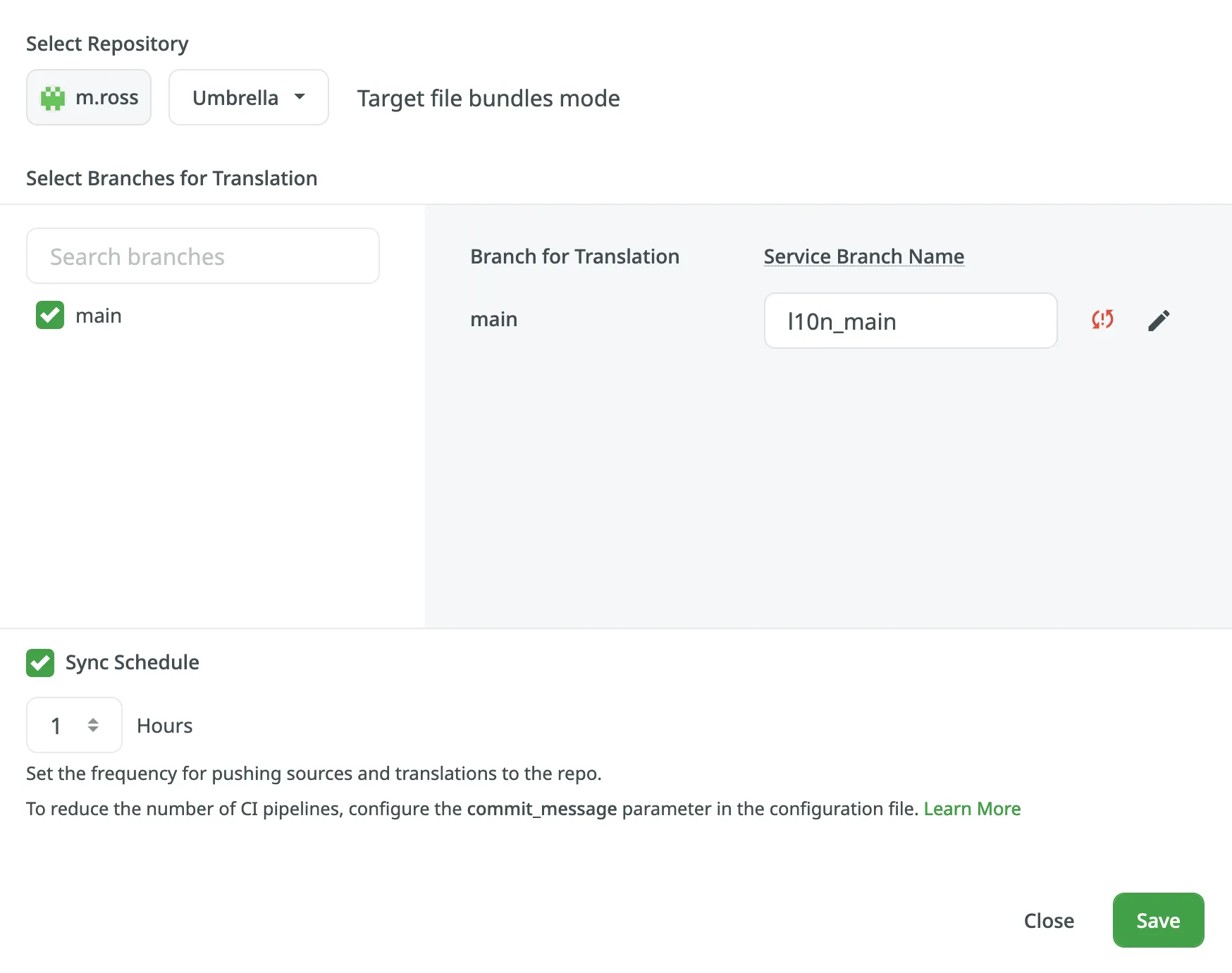Toggle the Sync Schedule checkbox

pos(40,663)
